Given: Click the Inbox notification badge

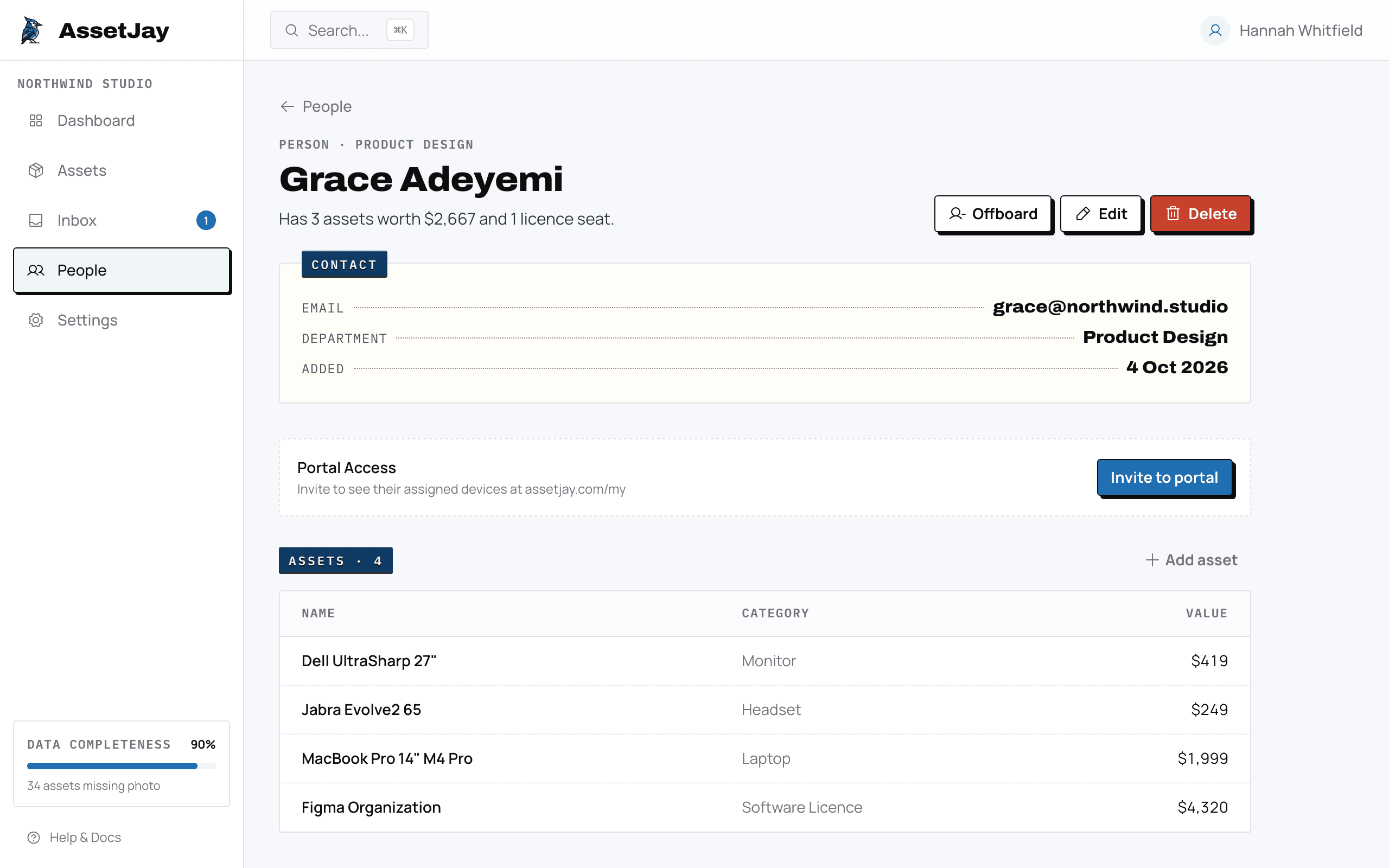Looking at the screenshot, I should 206,220.
